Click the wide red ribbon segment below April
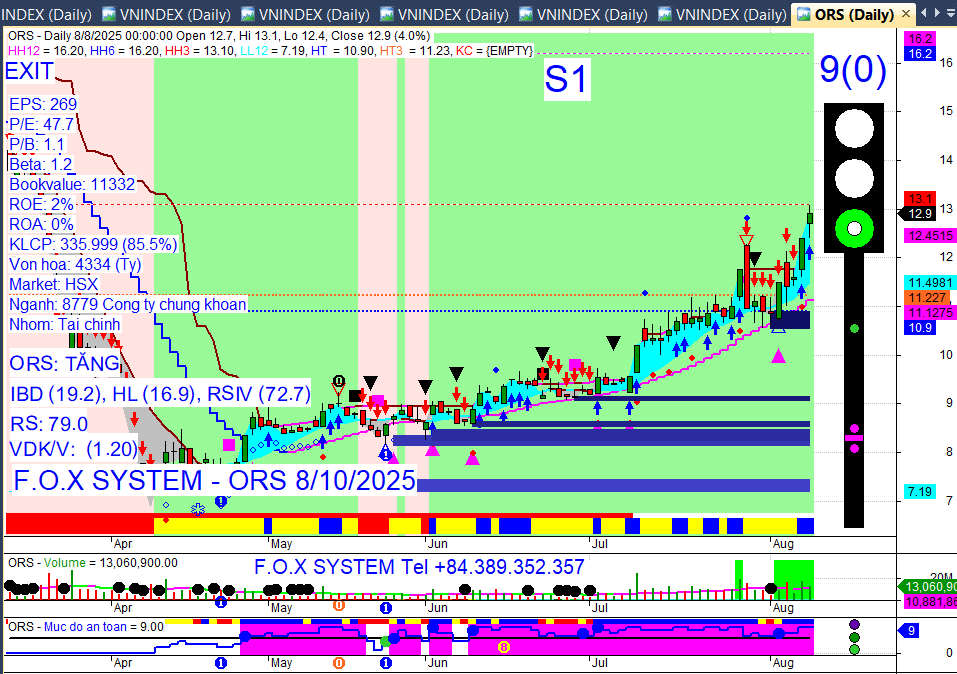 (79, 524)
